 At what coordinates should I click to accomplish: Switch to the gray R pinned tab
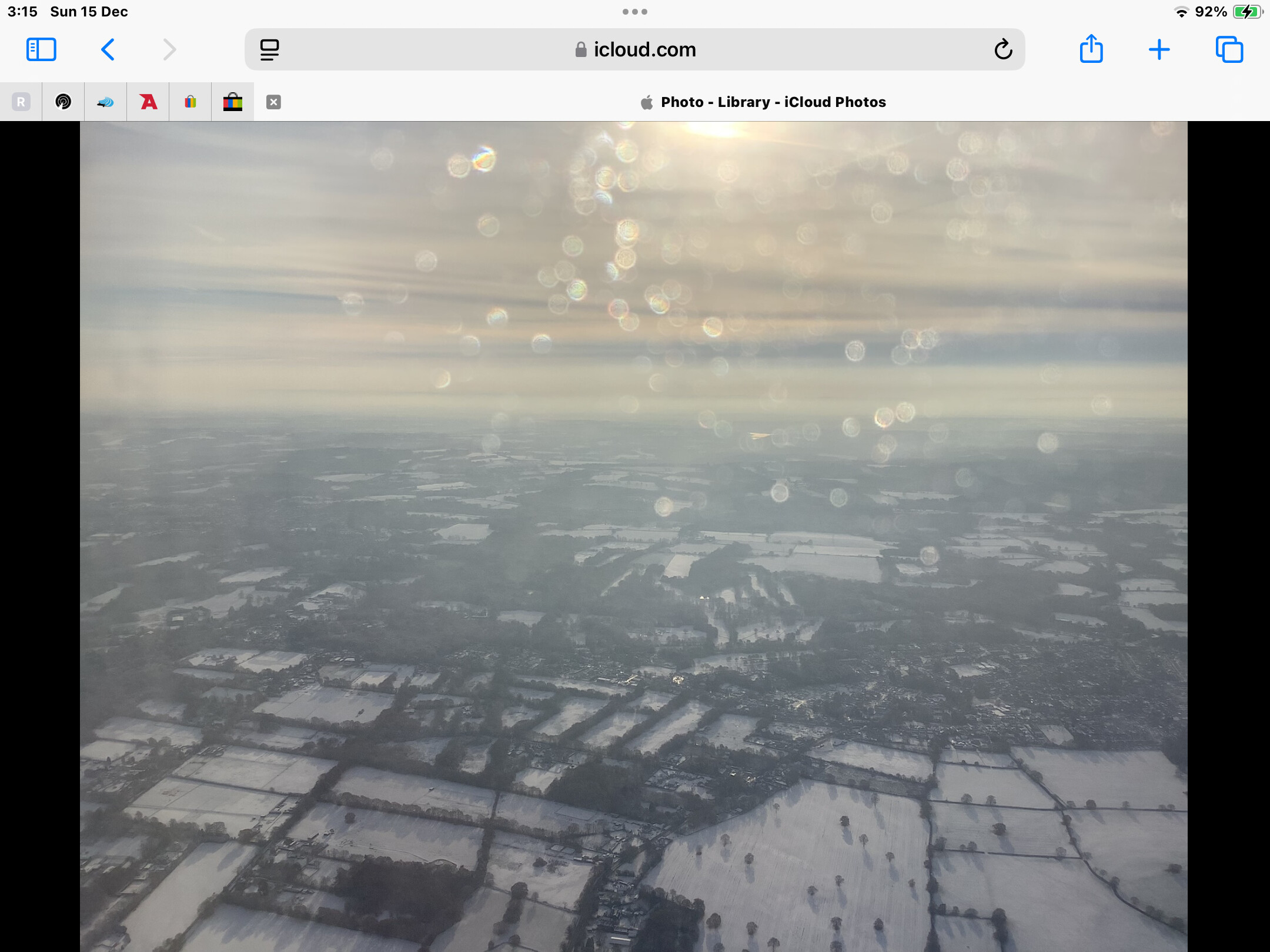pos(21,102)
